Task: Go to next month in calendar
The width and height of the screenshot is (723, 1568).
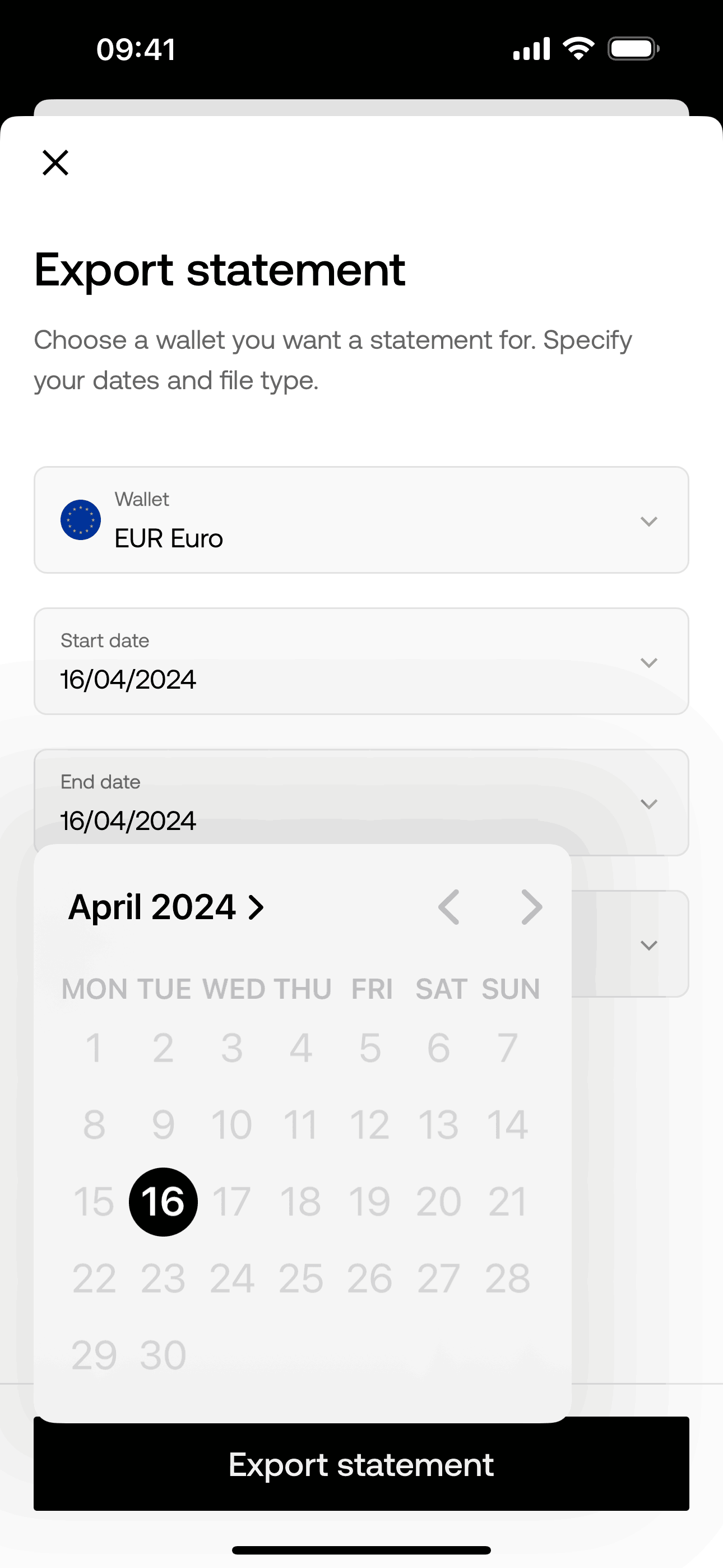Action: pos(531,907)
